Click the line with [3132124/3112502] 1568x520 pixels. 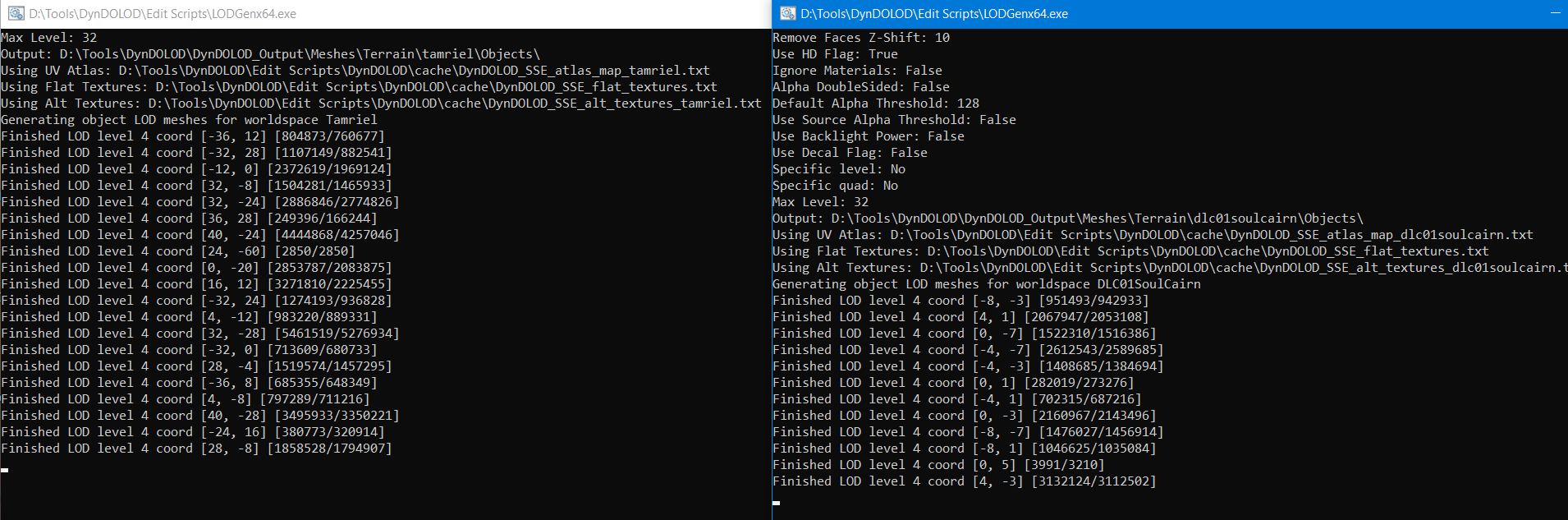pos(965,481)
